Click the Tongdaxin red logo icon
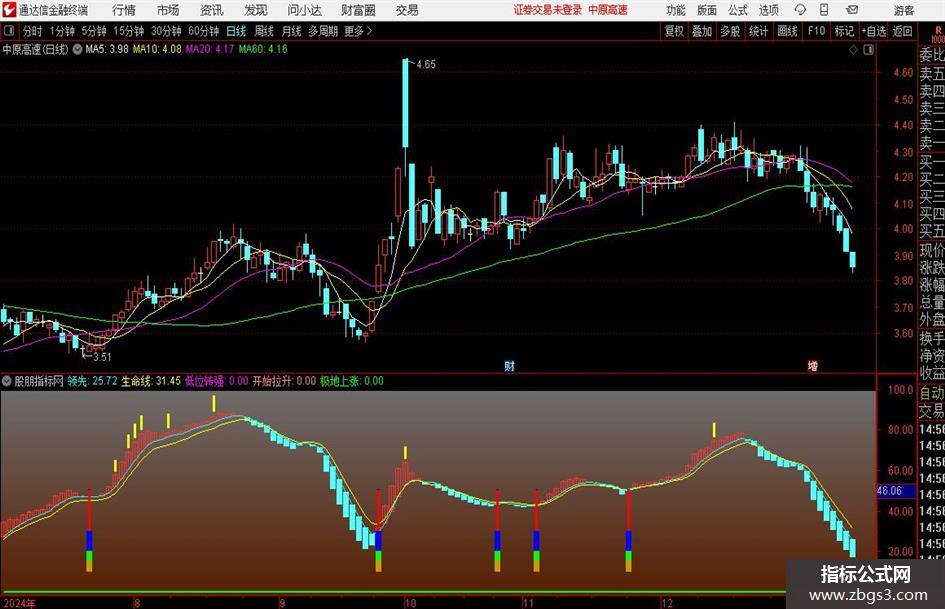This screenshot has height=609, width=945. click(9, 10)
